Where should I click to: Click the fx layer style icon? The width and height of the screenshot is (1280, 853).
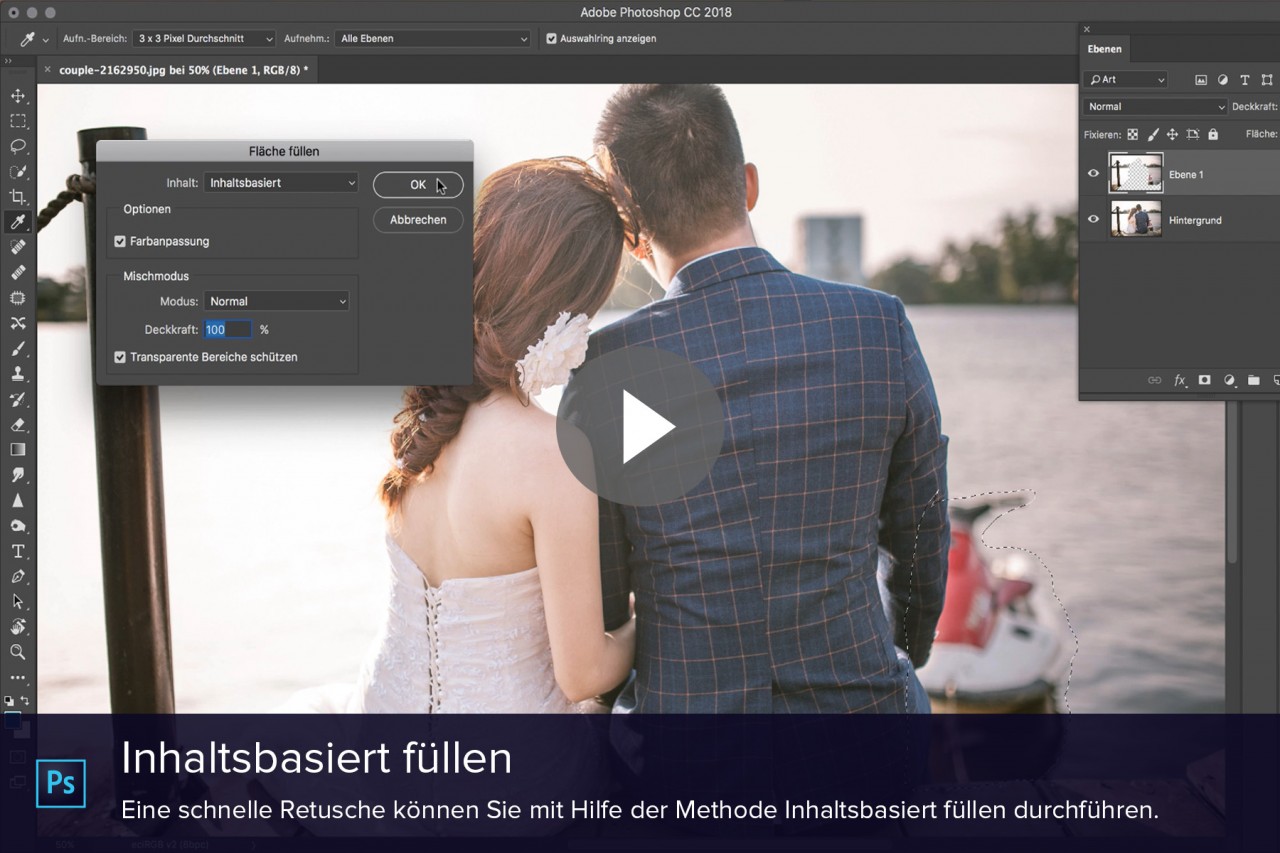(x=1180, y=380)
